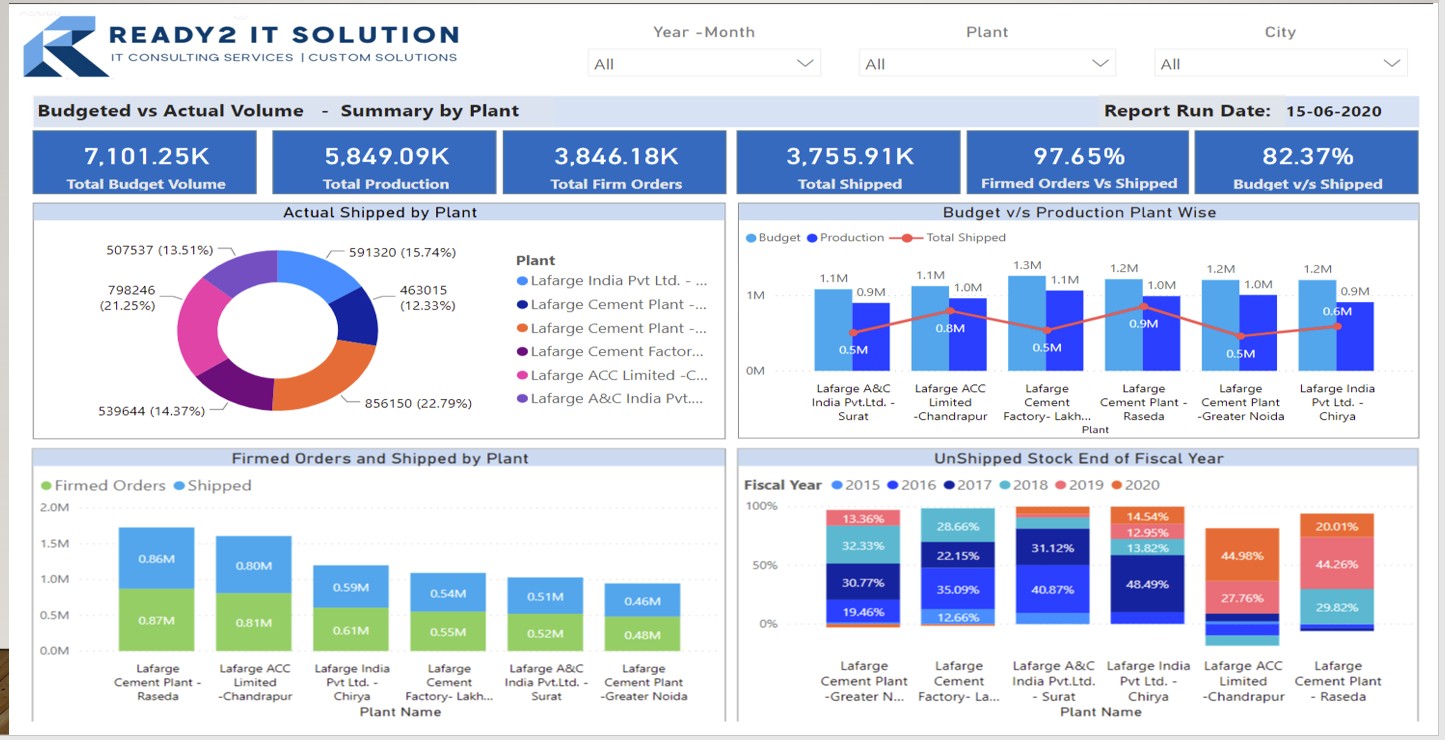
Task: Select fiscal year 2019 legend item
Action: pyautogui.click(x=1079, y=485)
